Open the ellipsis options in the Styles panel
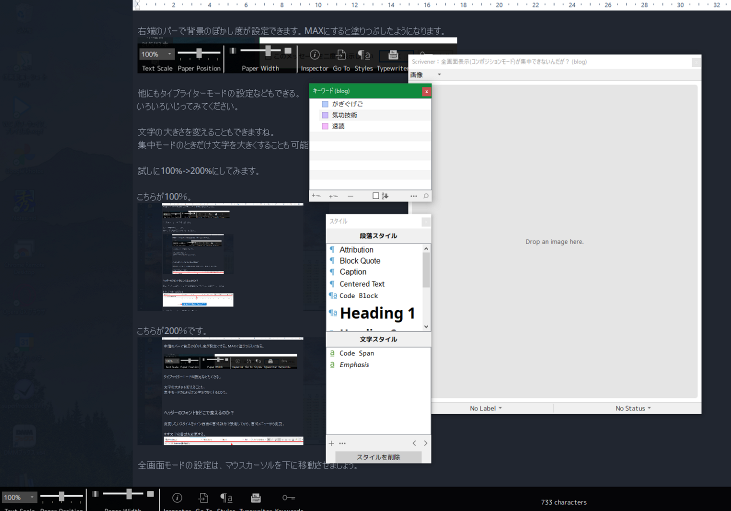Image resolution: width=731 pixels, height=511 pixels. (x=342, y=443)
